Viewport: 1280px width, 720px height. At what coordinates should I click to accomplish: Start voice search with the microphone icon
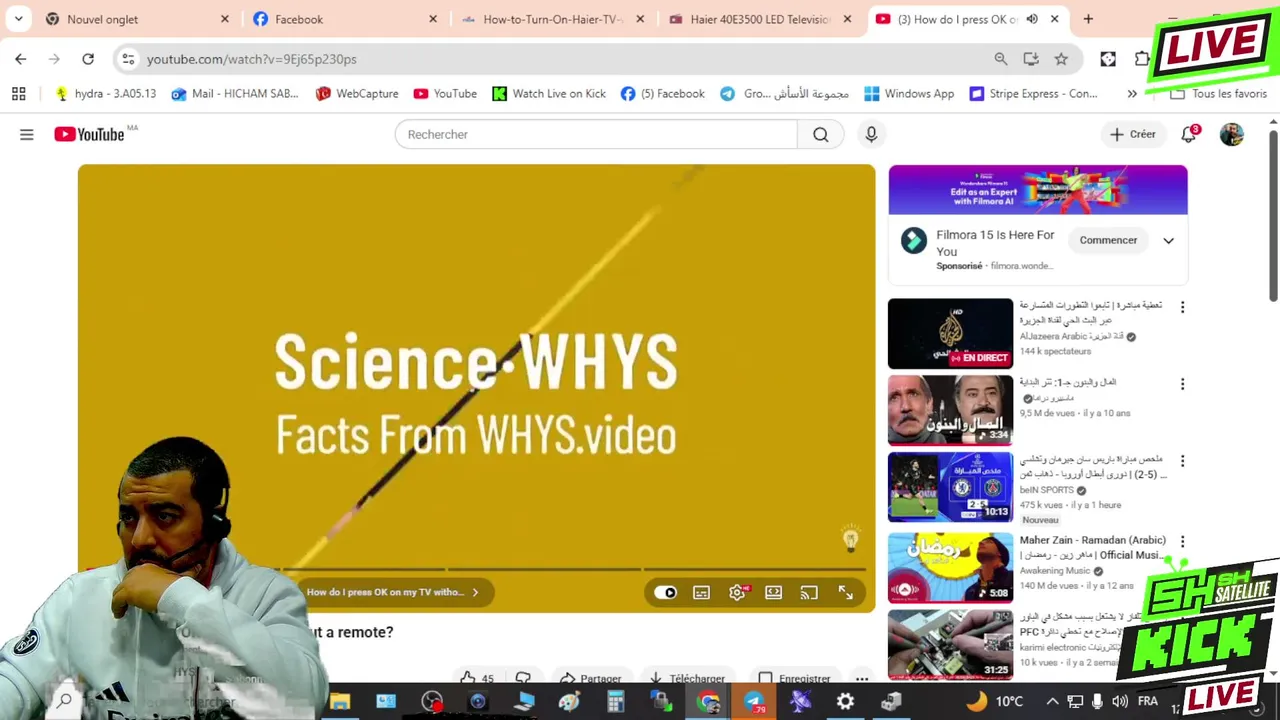pyautogui.click(x=871, y=134)
